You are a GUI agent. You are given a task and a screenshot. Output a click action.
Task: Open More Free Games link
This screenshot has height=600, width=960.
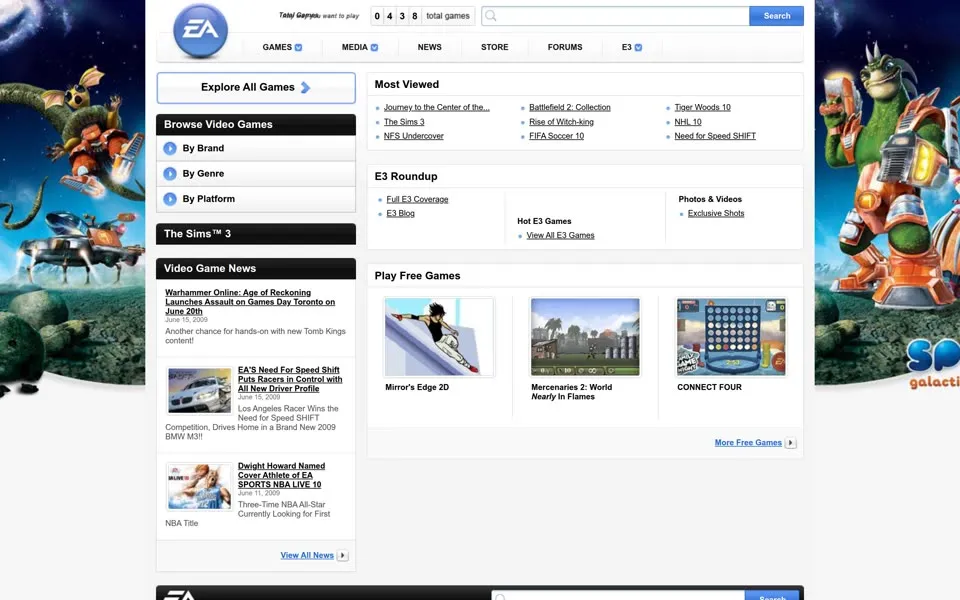tap(748, 443)
